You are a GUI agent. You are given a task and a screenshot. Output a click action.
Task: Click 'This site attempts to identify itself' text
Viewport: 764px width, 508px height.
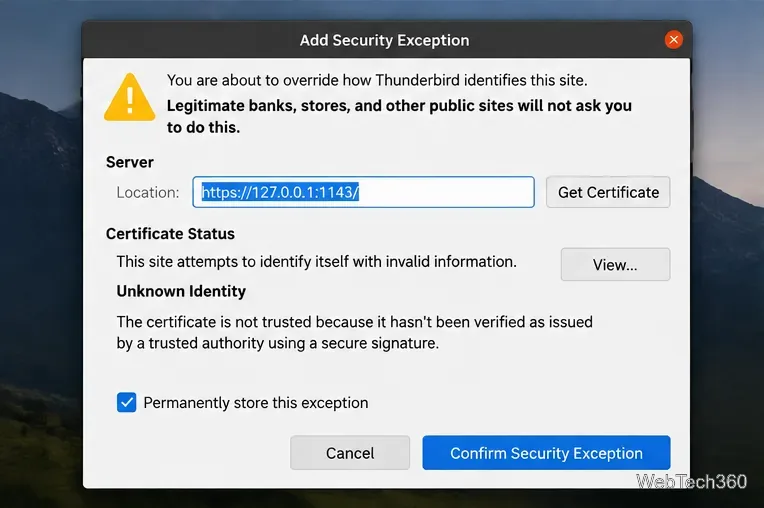(x=316, y=262)
